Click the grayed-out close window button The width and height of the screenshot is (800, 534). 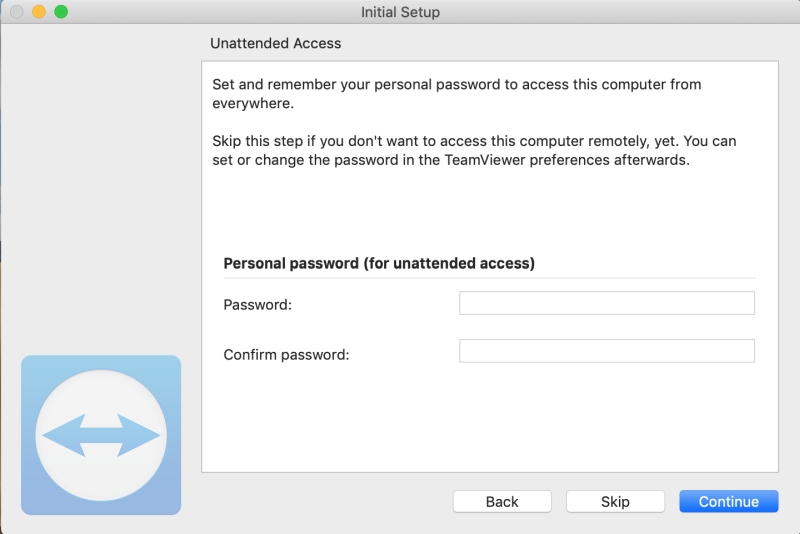click(16, 11)
